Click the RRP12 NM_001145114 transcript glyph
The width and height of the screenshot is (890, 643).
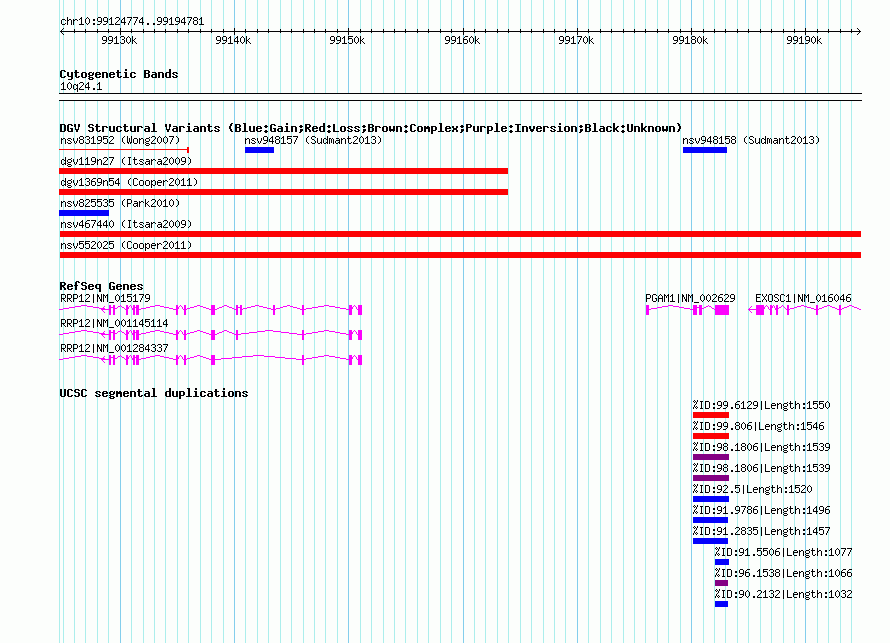[x=211, y=335]
